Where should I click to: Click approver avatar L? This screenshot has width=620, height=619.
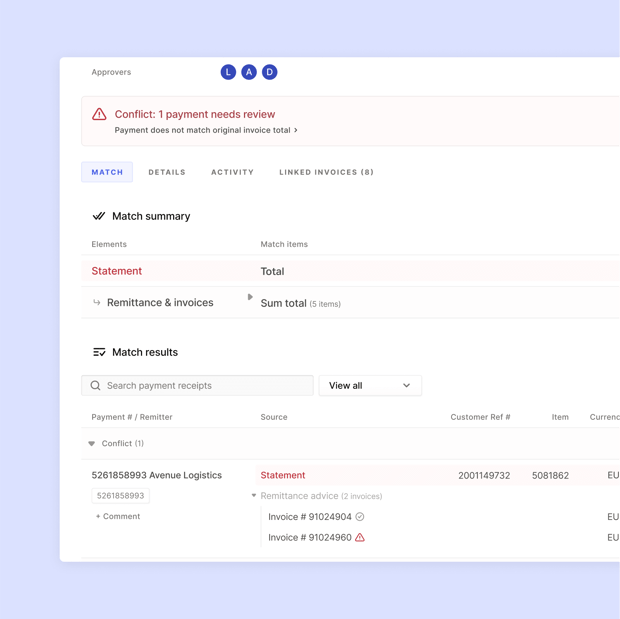click(228, 72)
